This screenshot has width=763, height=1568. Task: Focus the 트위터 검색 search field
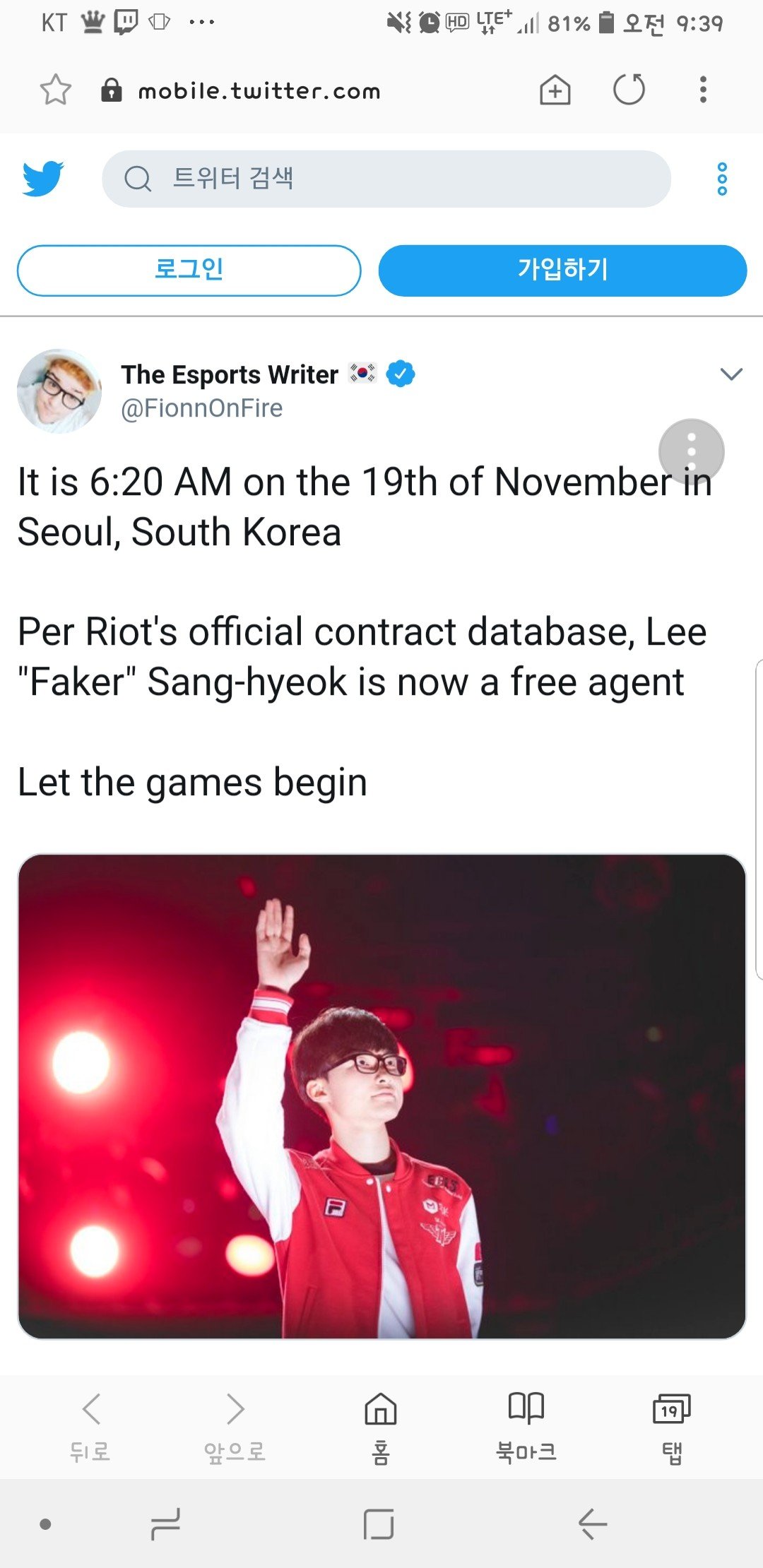(386, 179)
